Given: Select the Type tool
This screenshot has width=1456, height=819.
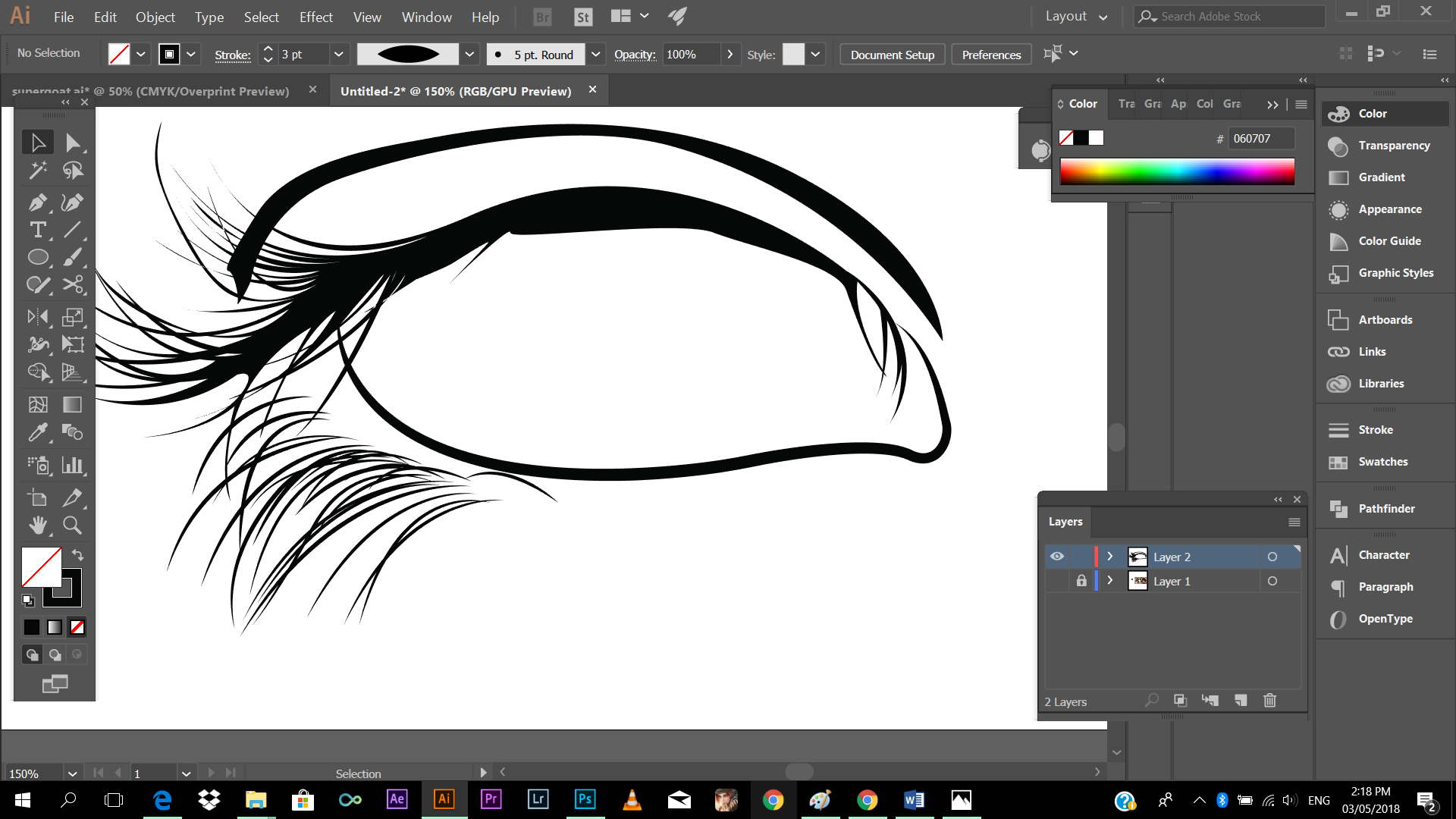Looking at the screenshot, I should [38, 230].
